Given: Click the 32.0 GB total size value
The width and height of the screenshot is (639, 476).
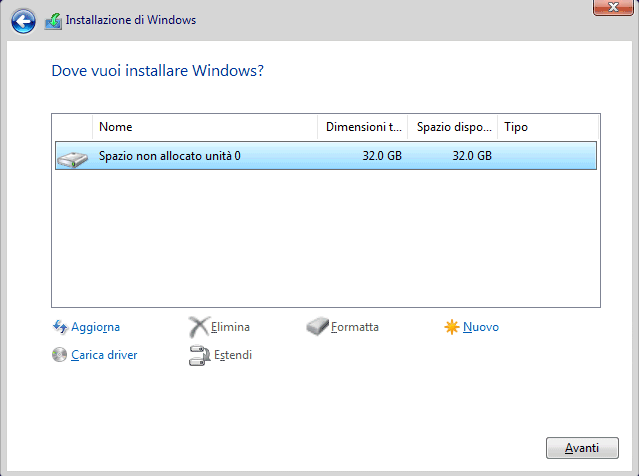Looking at the screenshot, I should click(382, 156).
